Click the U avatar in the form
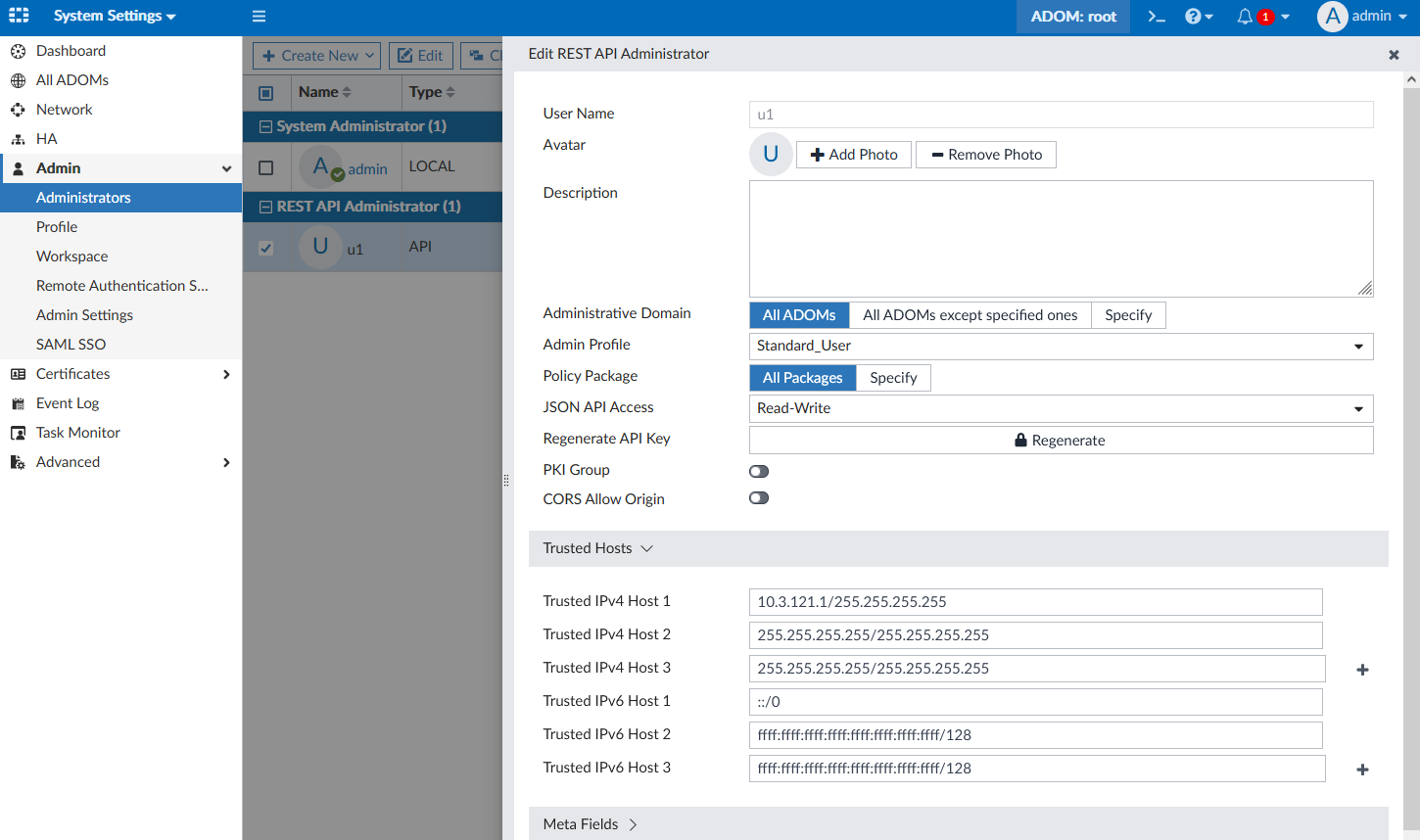 tap(771, 155)
